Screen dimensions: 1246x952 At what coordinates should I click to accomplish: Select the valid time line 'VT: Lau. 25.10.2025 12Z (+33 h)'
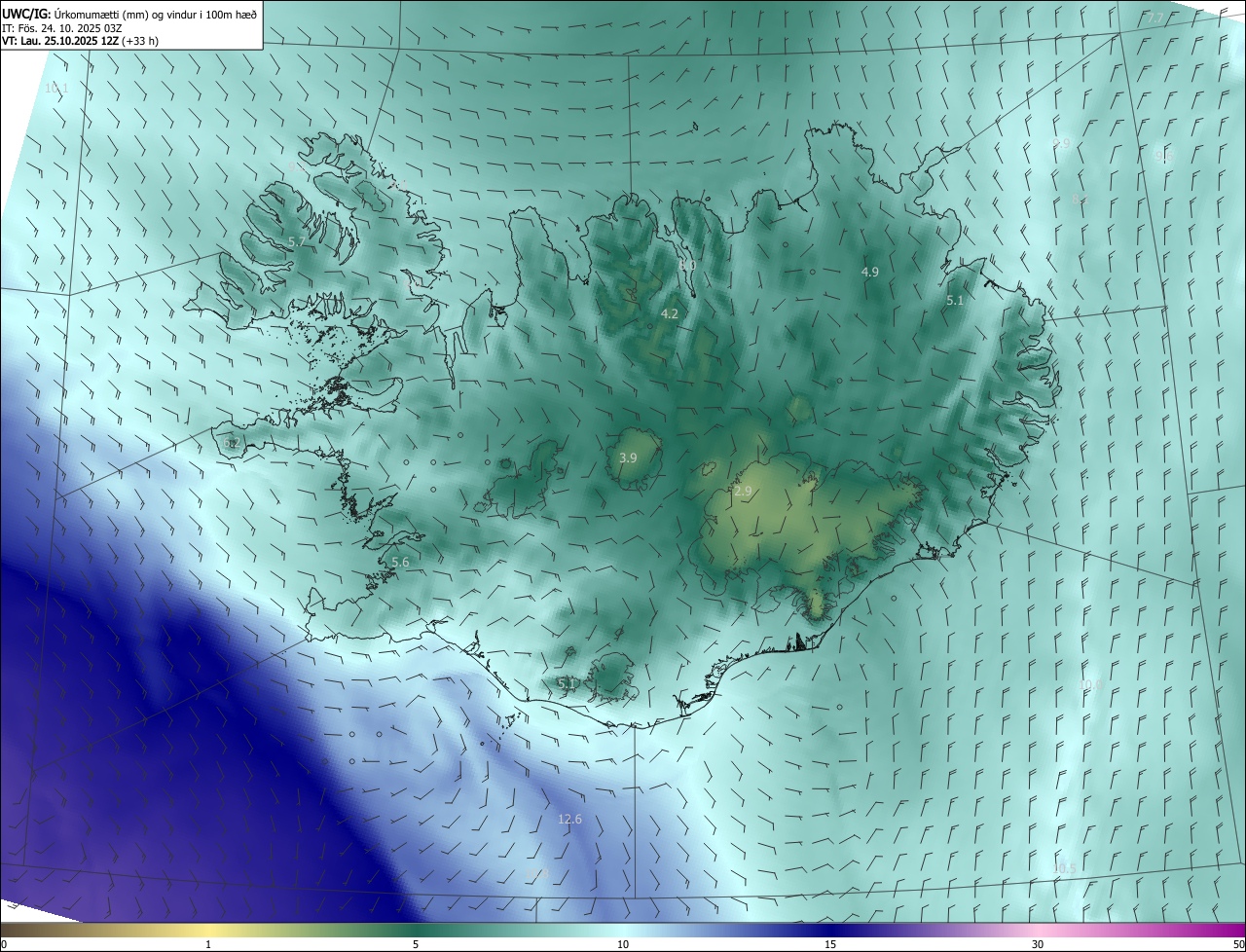(80, 41)
